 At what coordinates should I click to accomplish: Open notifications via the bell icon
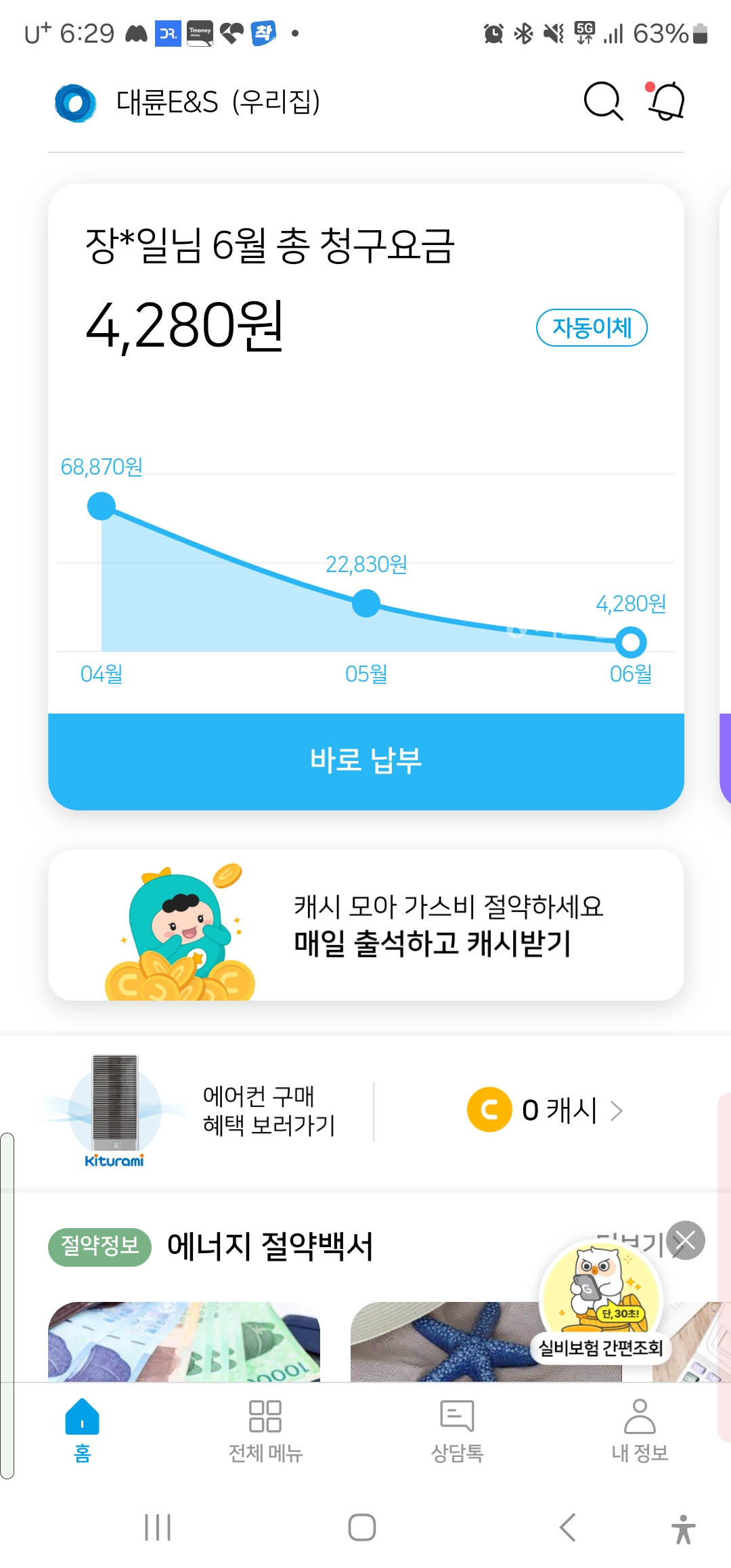click(x=667, y=102)
